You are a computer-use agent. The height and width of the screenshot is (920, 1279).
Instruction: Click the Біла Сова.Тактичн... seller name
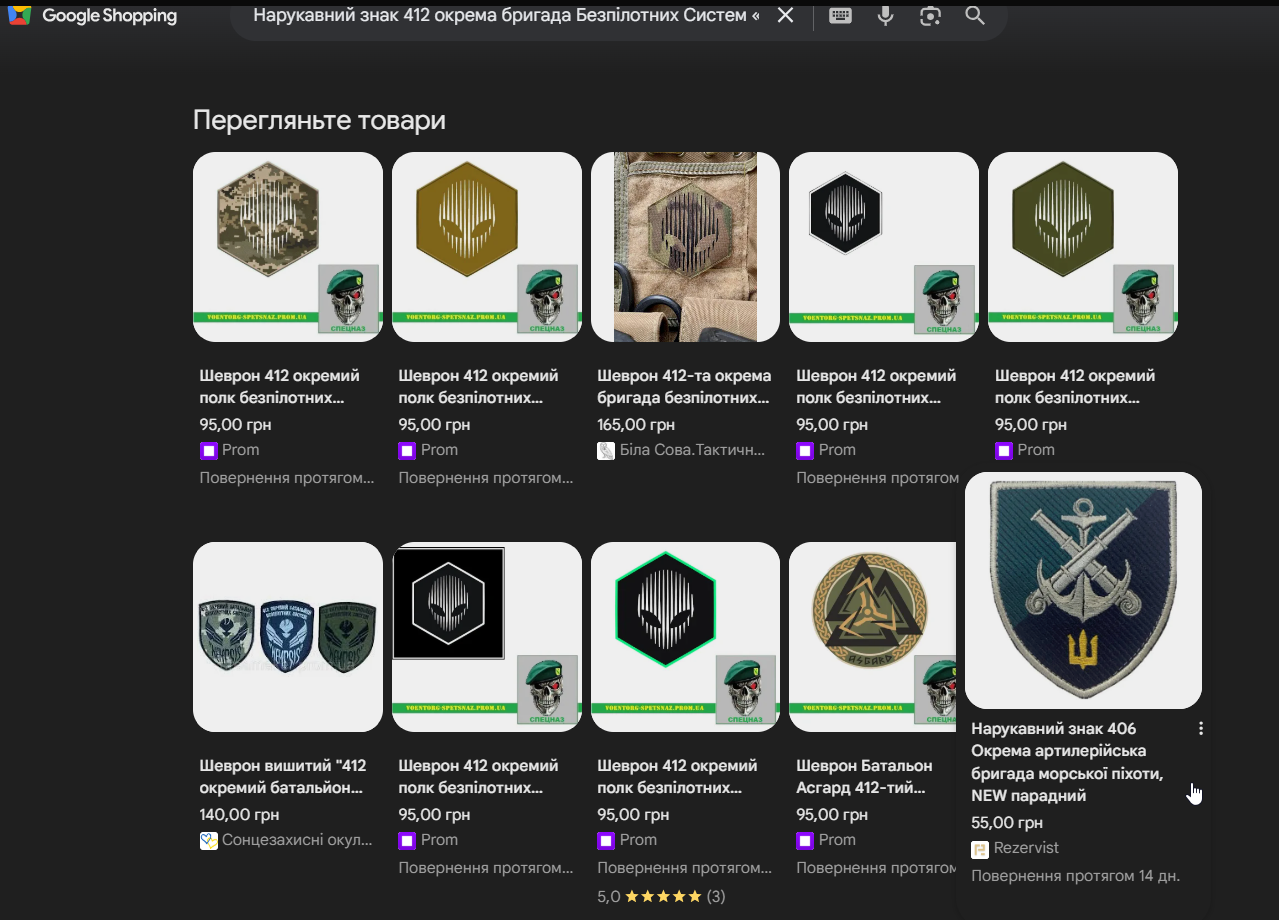point(693,451)
